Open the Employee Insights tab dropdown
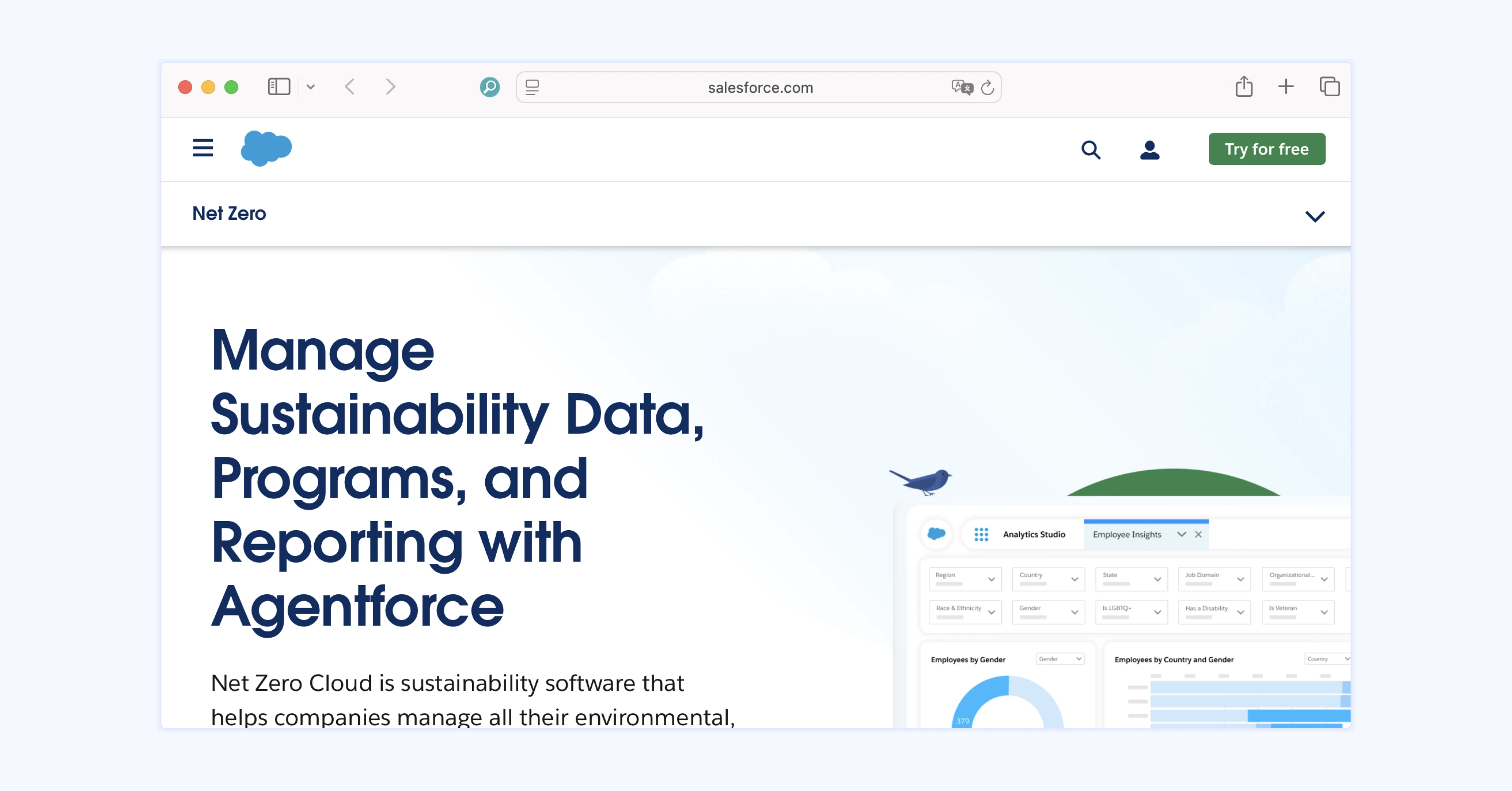Viewport: 1512px width, 791px height. click(1181, 535)
